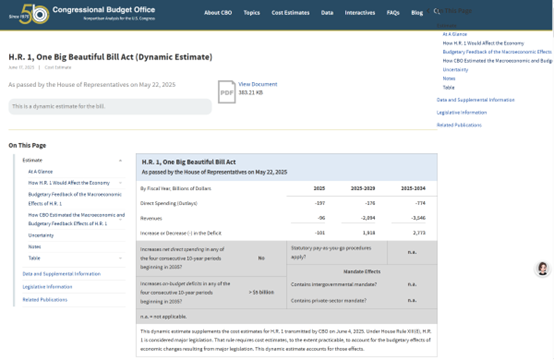Image resolution: width=554 pixels, height=360 pixels.
Task: Click the Mandate Effects heading
Action: [x=362, y=271]
